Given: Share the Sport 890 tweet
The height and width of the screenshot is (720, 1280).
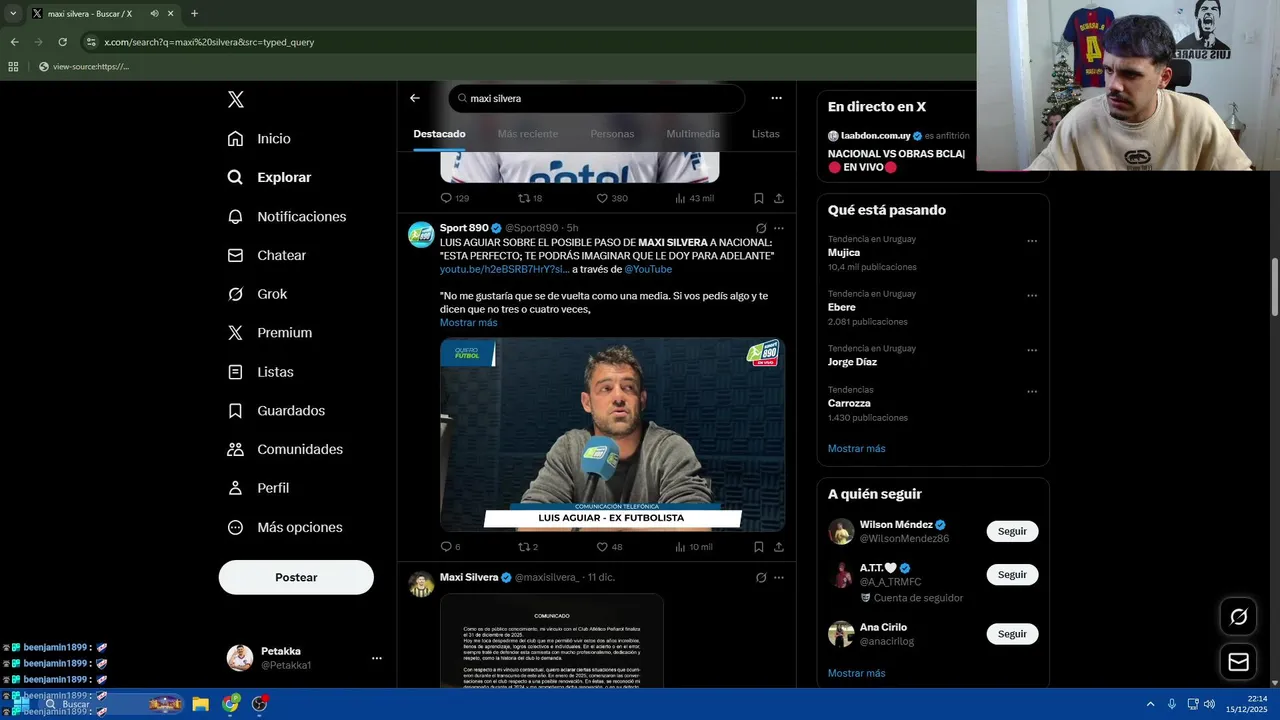Looking at the screenshot, I should pyautogui.click(x=779, y=547).
